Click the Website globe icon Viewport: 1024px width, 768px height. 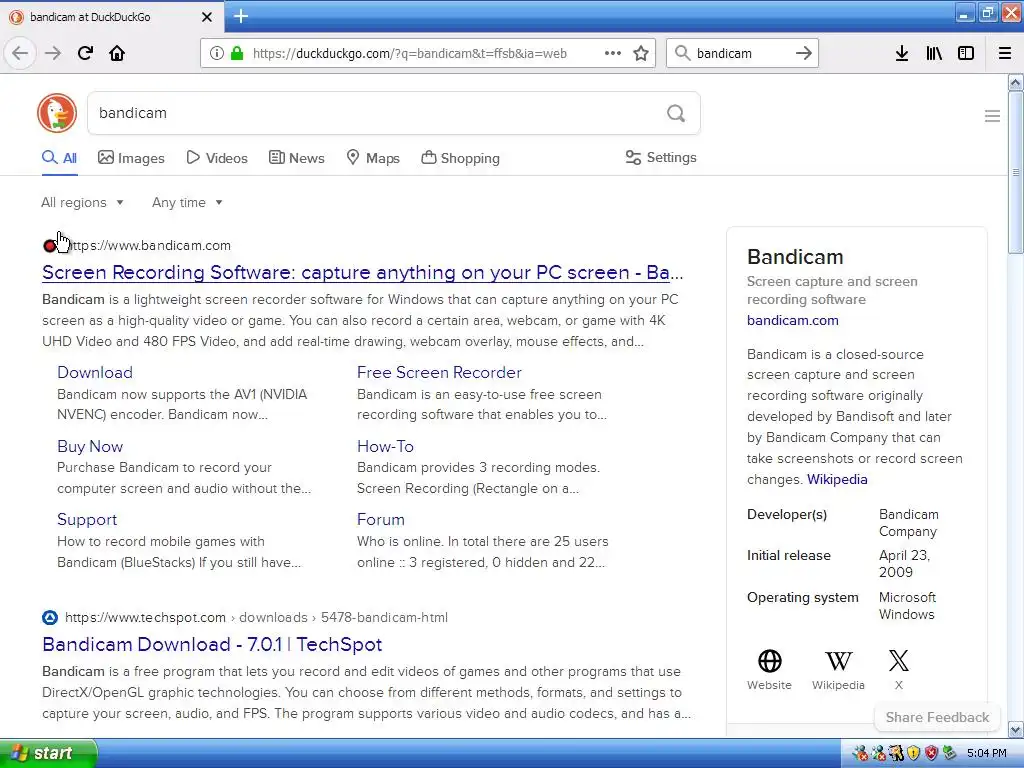coord(769,661)
